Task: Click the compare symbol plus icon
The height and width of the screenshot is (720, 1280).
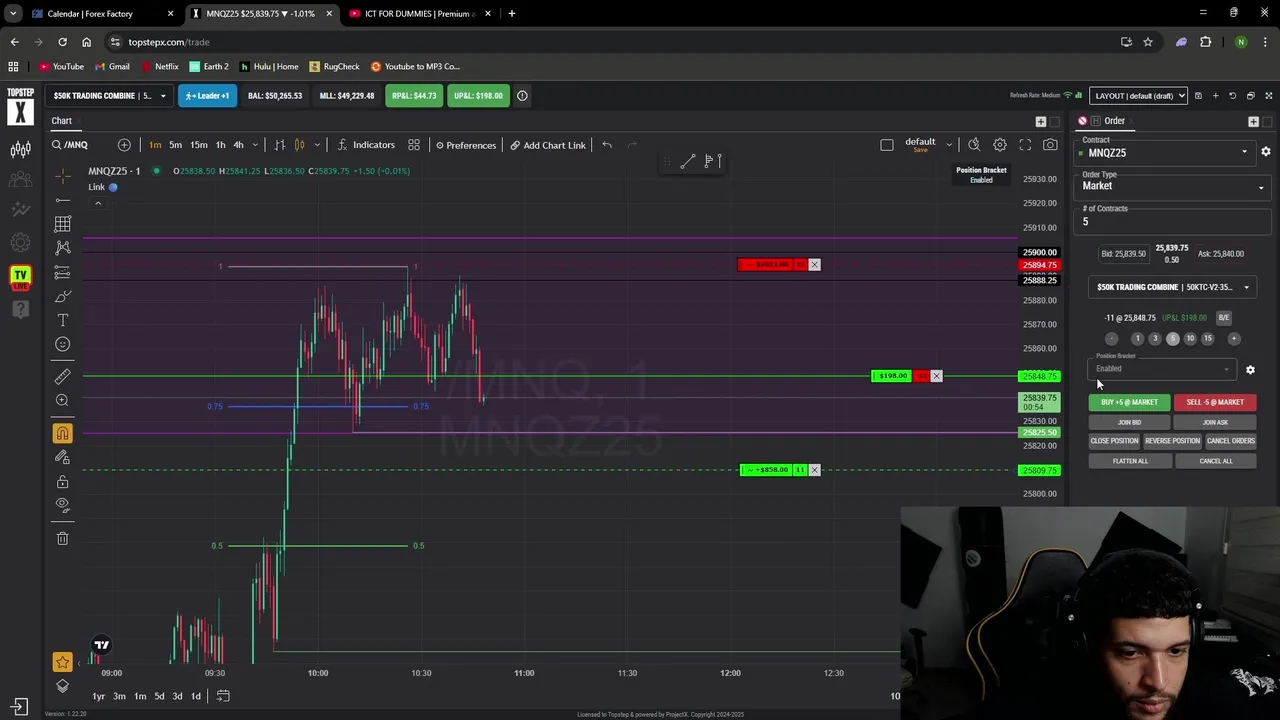Action: pyautogui.click(x=124, y=145)
